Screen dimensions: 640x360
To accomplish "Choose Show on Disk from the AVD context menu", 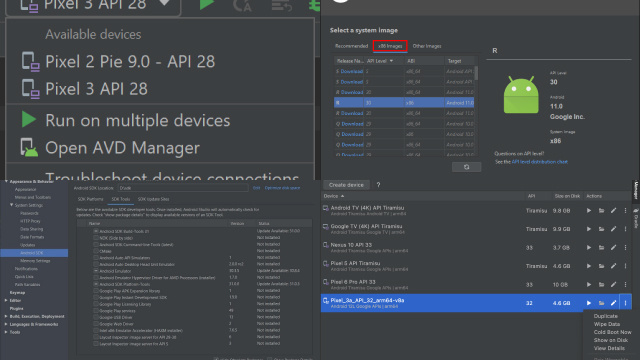I will pos(611,340).
